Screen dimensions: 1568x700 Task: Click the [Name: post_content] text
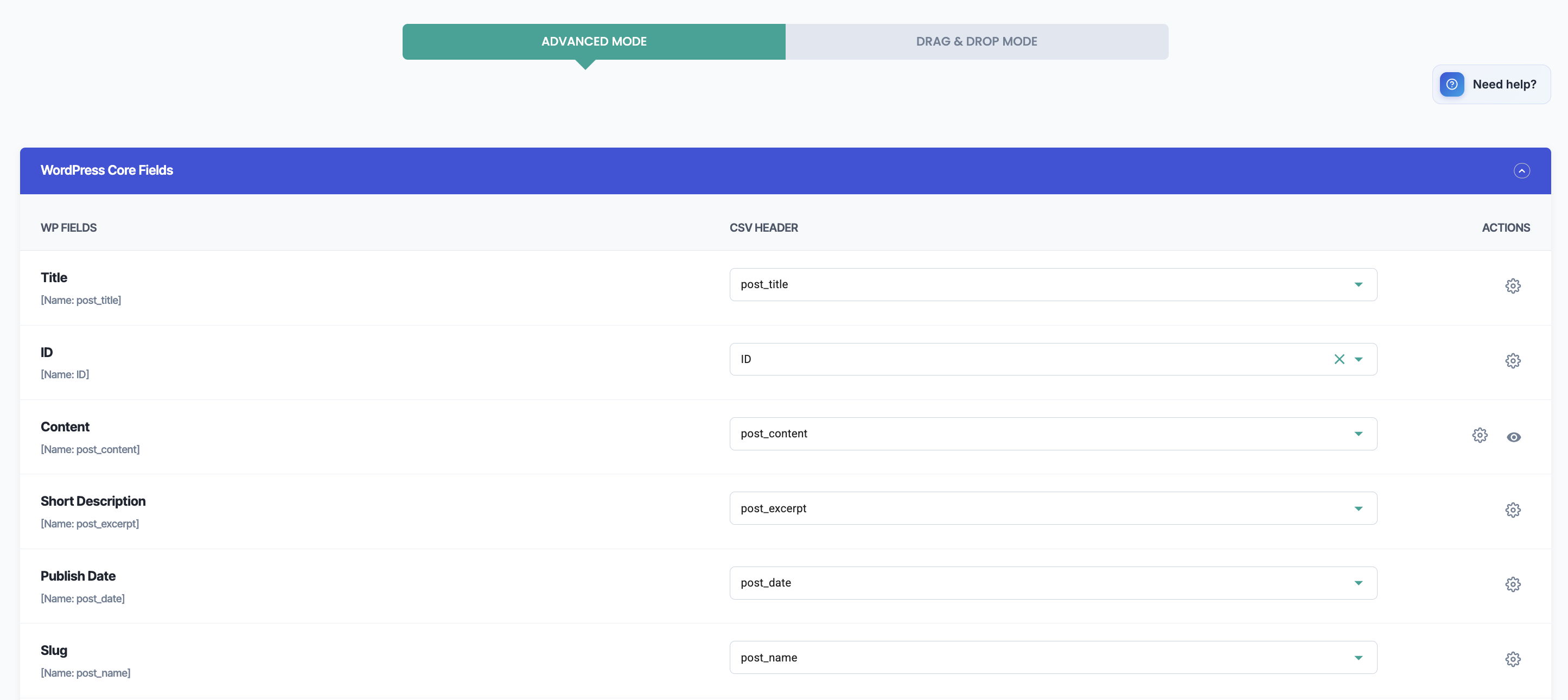pos(90,449)
